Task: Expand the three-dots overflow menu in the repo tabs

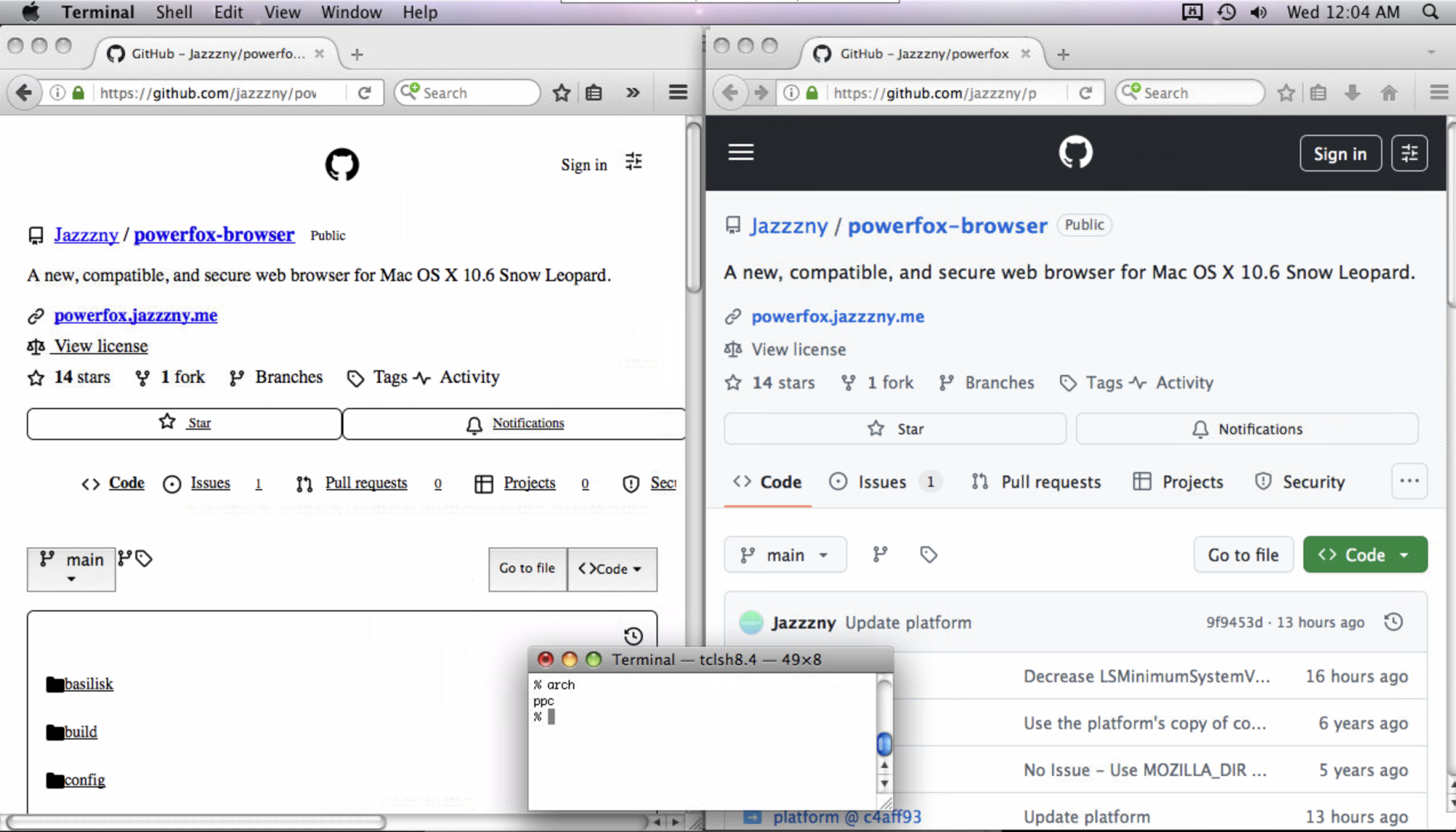Action: pyautogui.click(x=1409, y=481)
